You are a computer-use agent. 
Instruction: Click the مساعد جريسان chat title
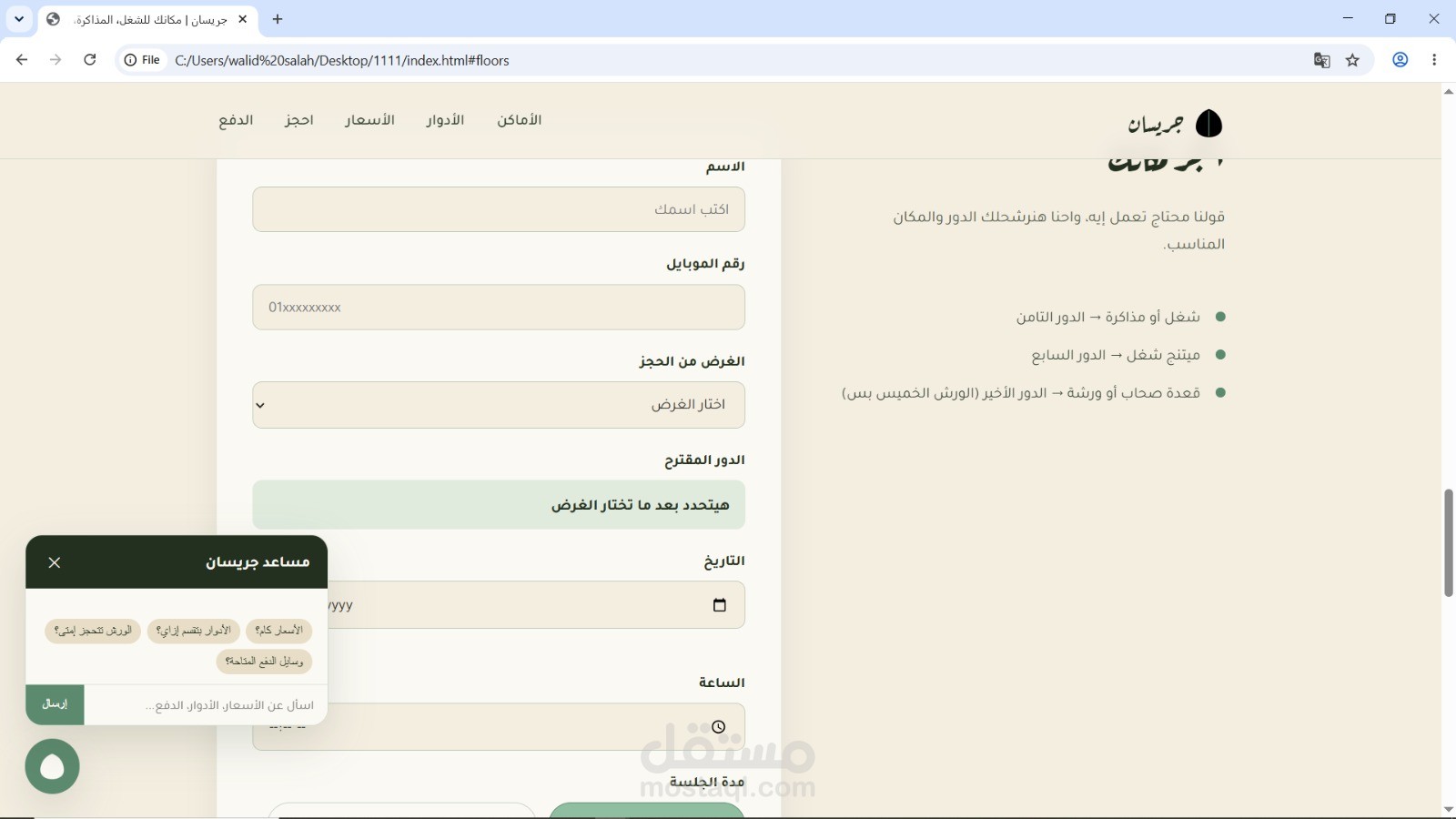point(258,562)
